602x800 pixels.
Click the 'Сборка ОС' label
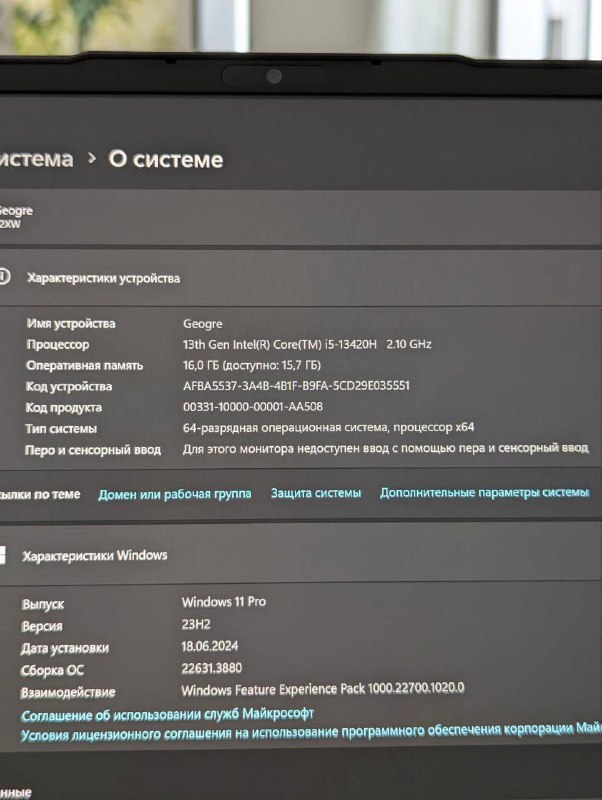(x=52, y=670)
